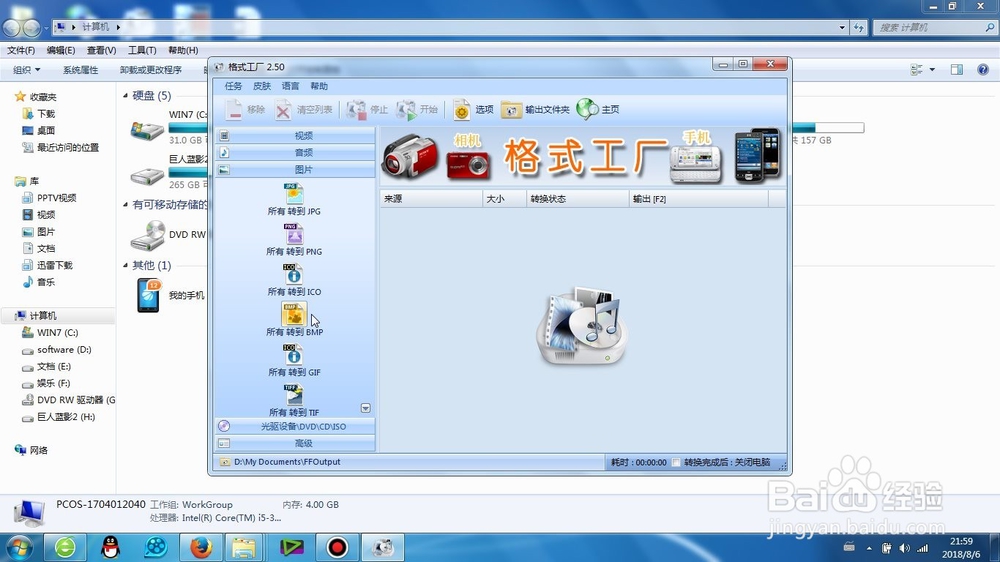Sort by the 大小 column header

coord(504,199)
